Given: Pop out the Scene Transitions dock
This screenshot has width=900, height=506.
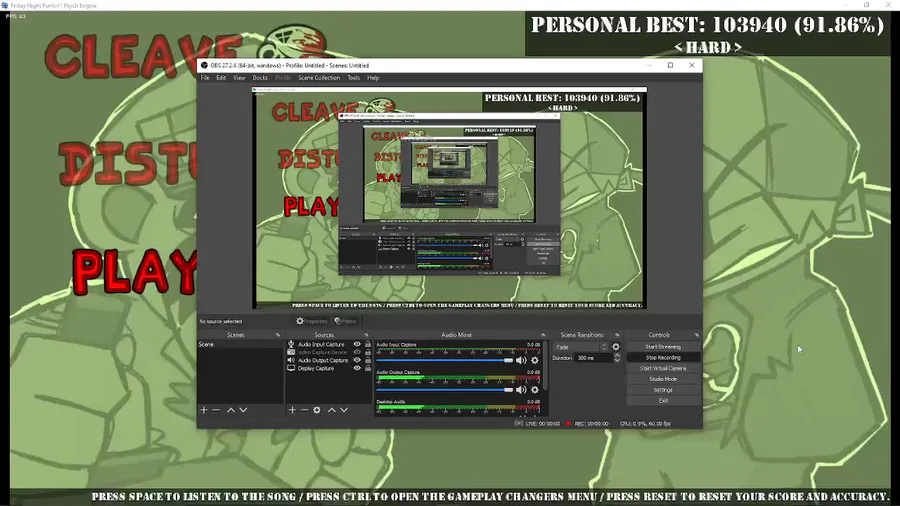Looking at the screenshot, I should [x=618, y=335].
